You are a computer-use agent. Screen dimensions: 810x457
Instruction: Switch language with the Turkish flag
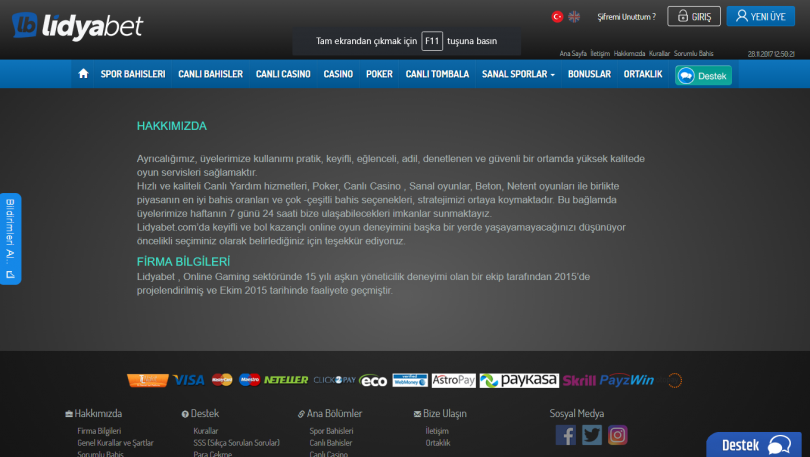(x=557, y=17)
